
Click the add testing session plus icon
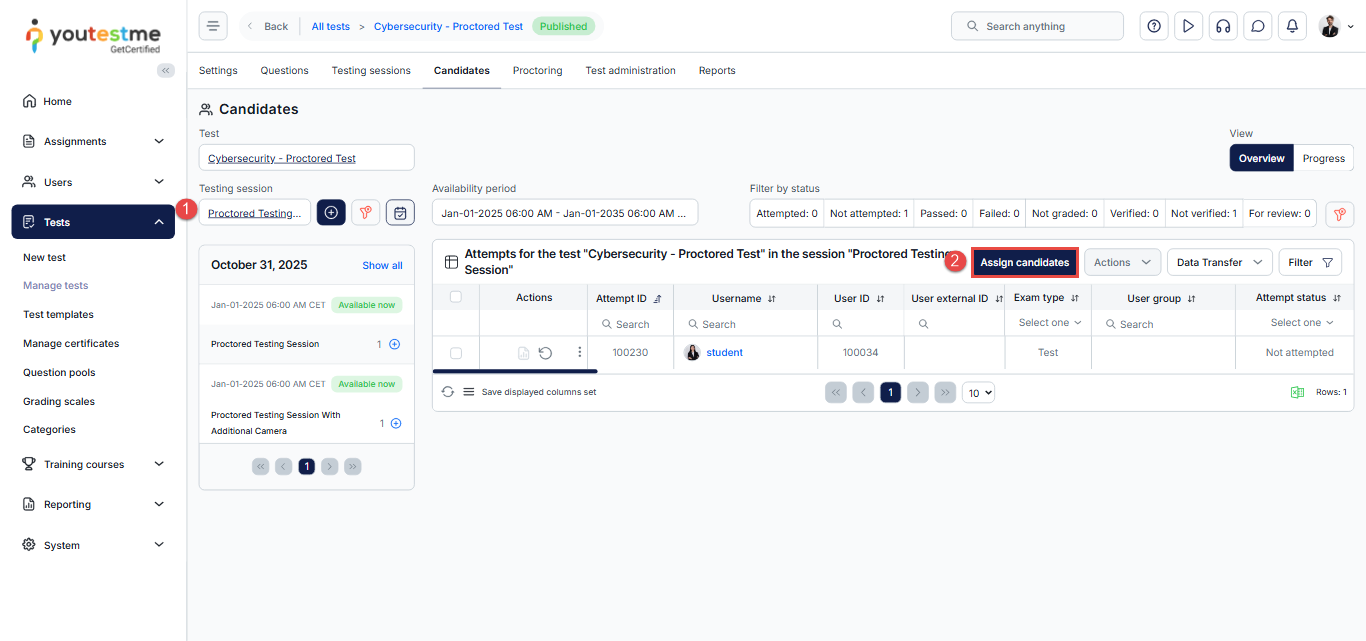[331, 212]
